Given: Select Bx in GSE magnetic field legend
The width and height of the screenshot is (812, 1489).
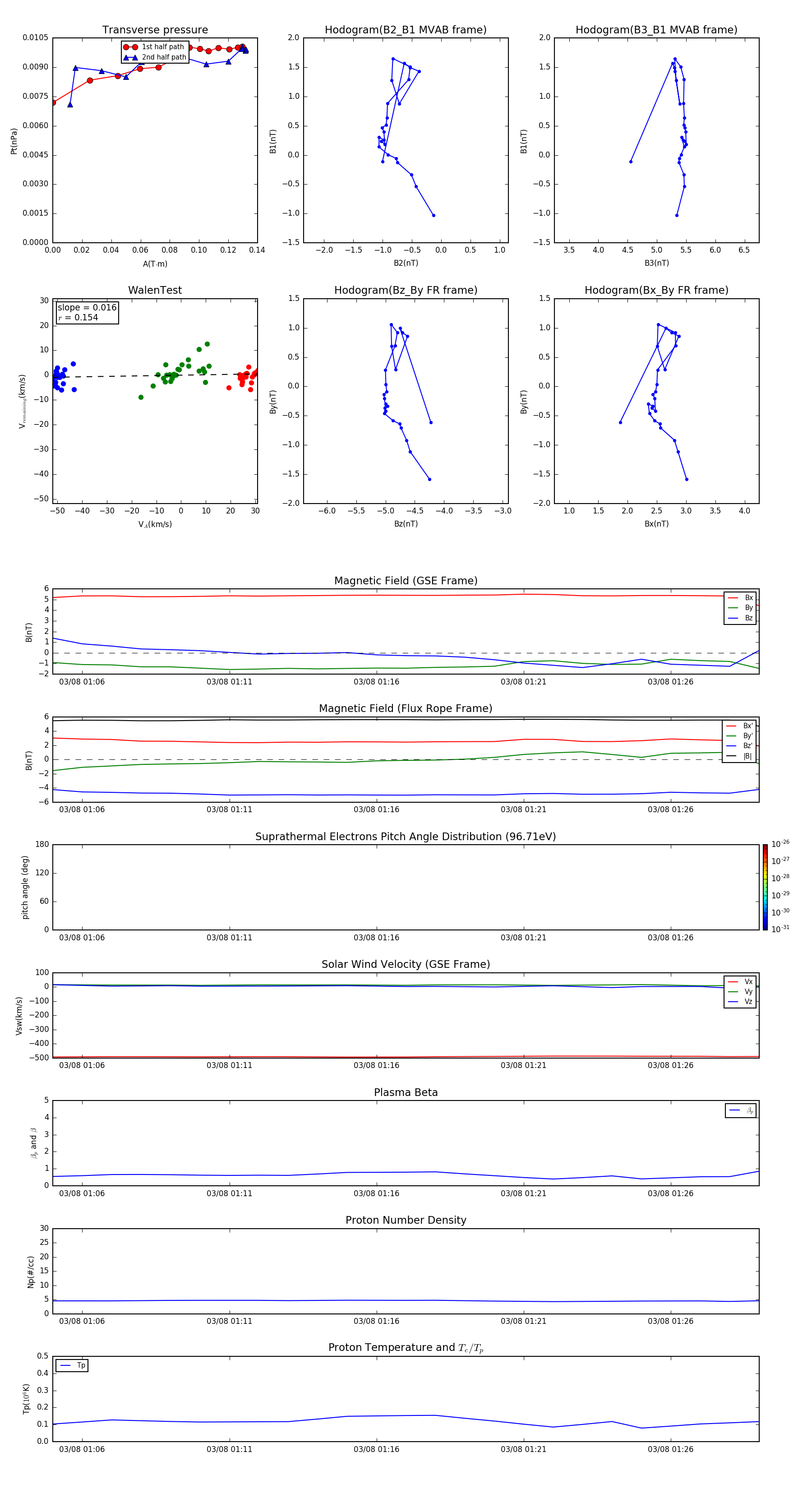Looking at the screenshot, I should point(740,598).
